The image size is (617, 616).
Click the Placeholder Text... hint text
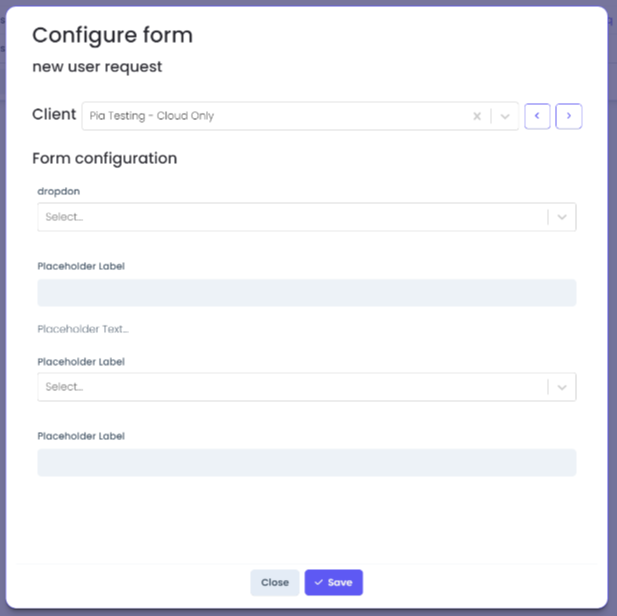[x=83, y=329]
